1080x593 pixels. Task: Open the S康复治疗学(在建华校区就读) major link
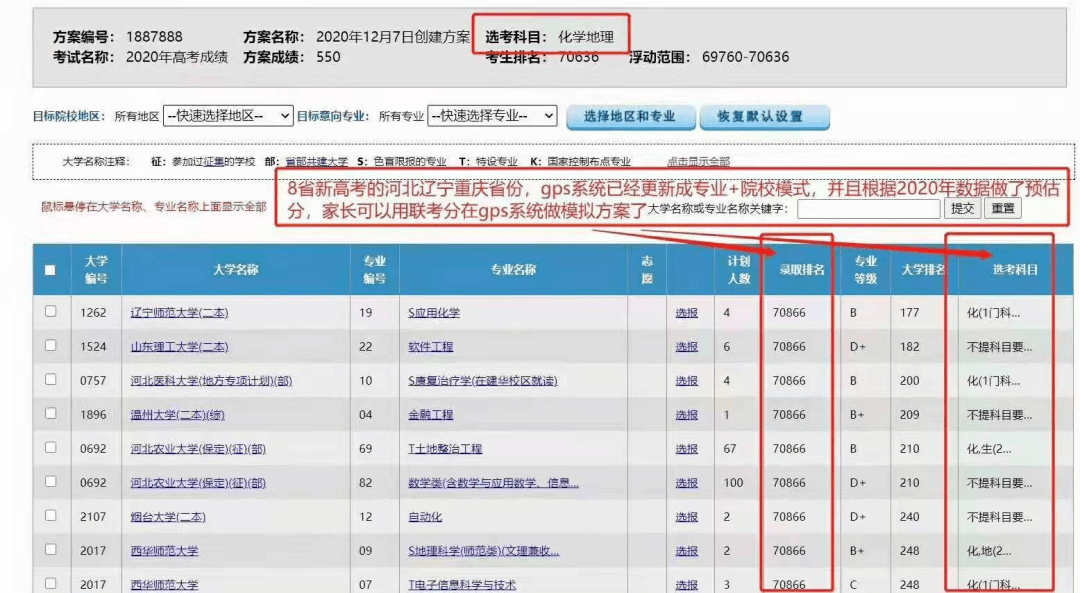click(x=482, y=381)
